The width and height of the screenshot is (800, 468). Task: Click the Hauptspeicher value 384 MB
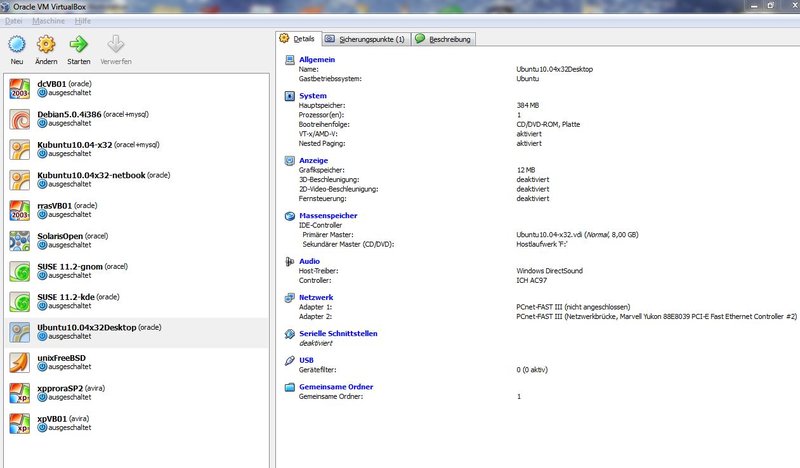point(528,106)
